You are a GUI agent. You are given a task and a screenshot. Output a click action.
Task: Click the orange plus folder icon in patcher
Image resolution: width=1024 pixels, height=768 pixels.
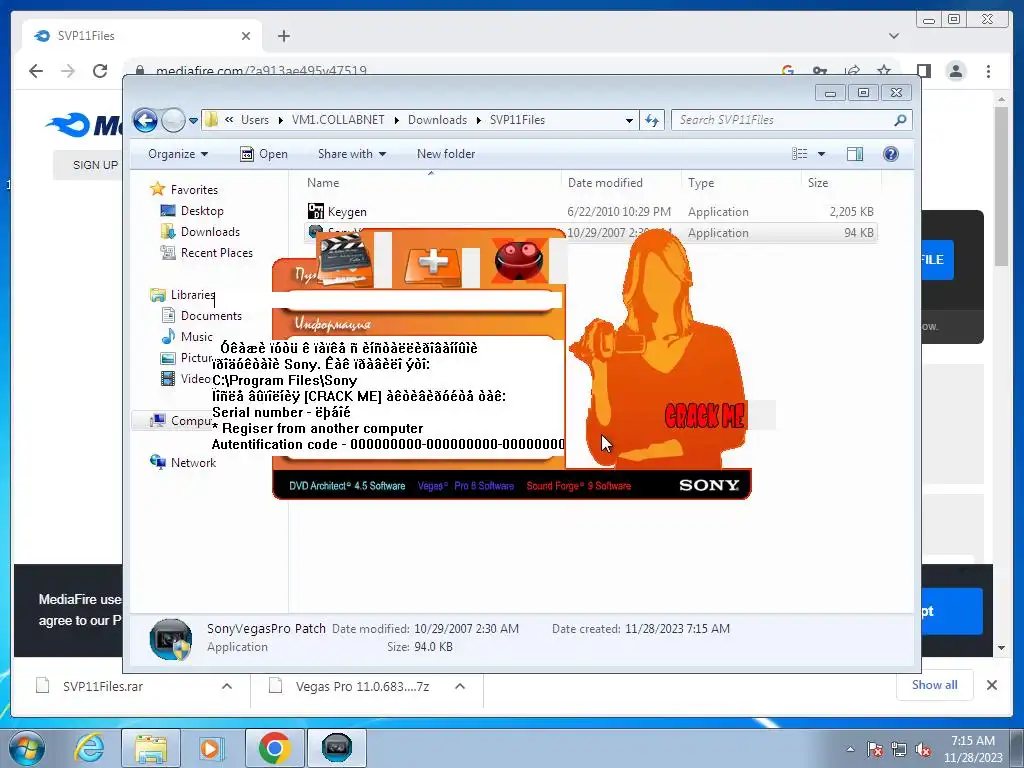432,264
